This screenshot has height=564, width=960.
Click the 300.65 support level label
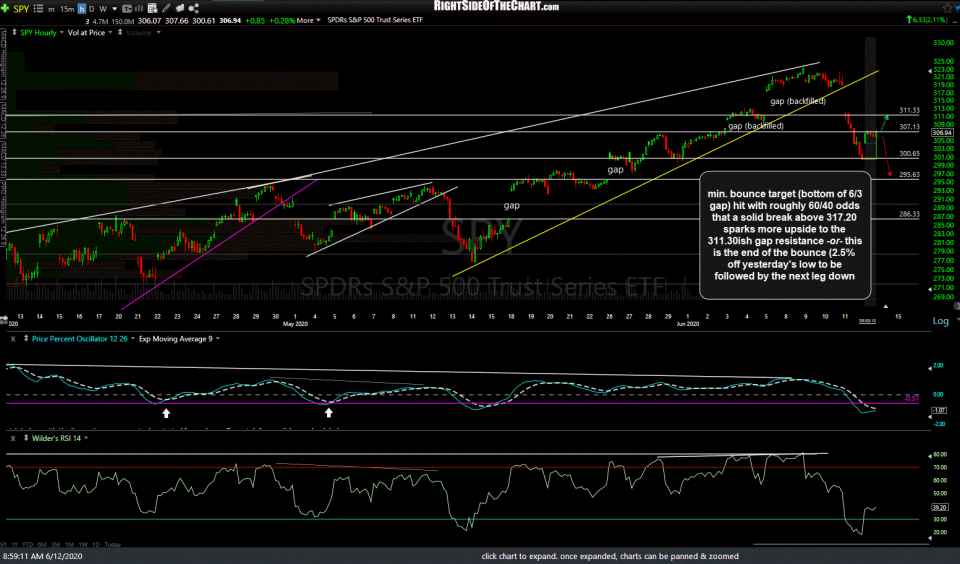(x=909, y=154)
